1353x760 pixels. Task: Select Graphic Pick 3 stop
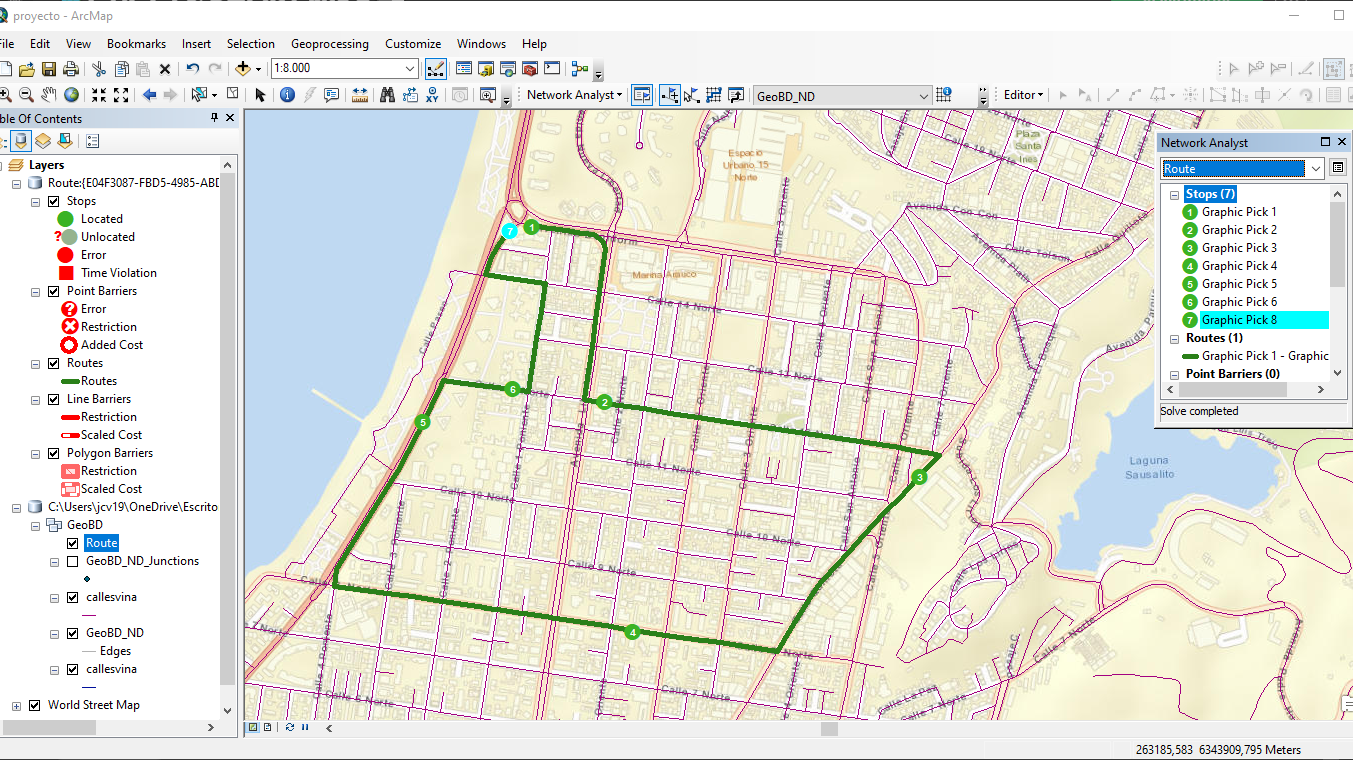tap(1239, 248)
